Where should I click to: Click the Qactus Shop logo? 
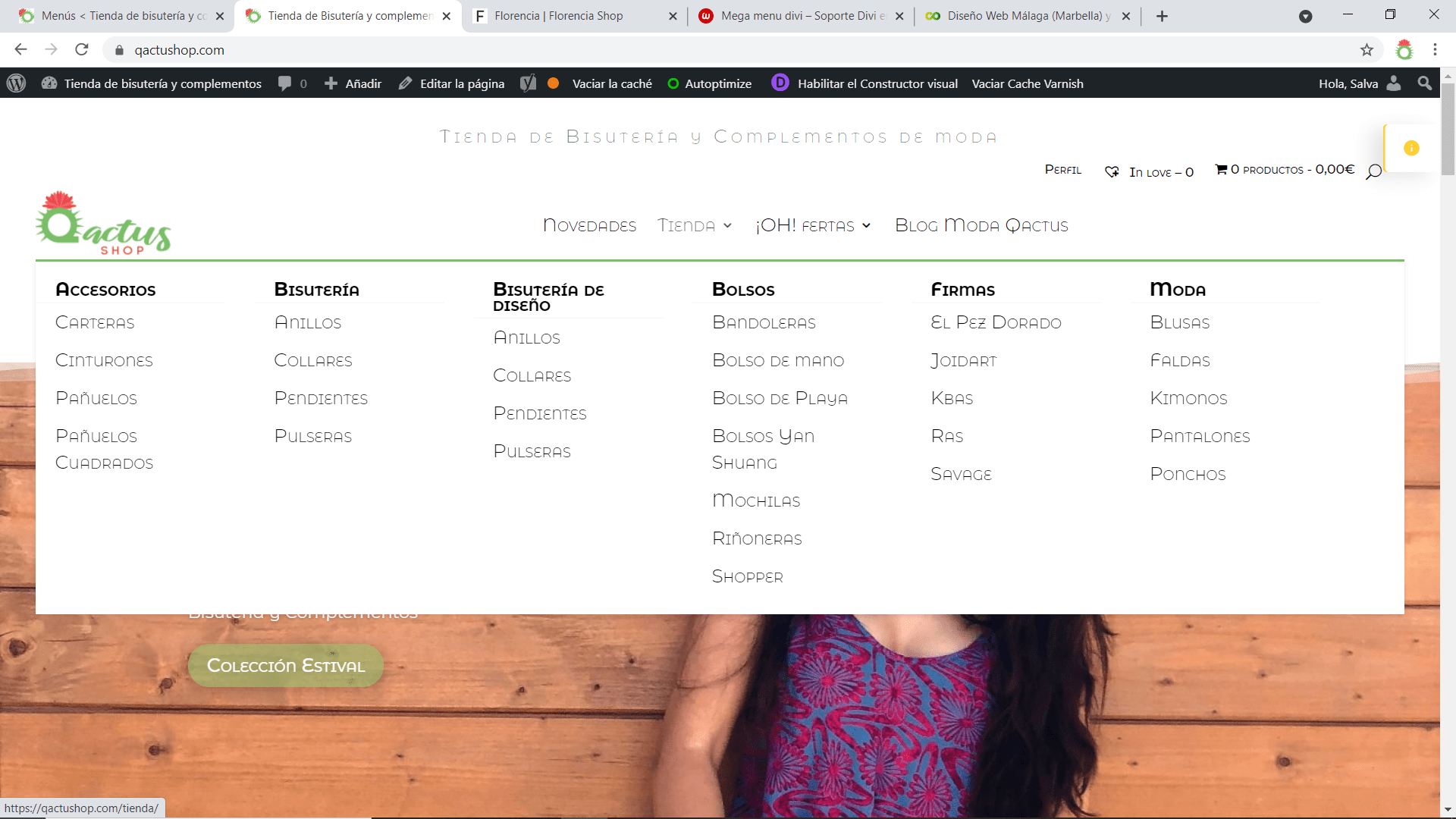(x=103, y=223)
